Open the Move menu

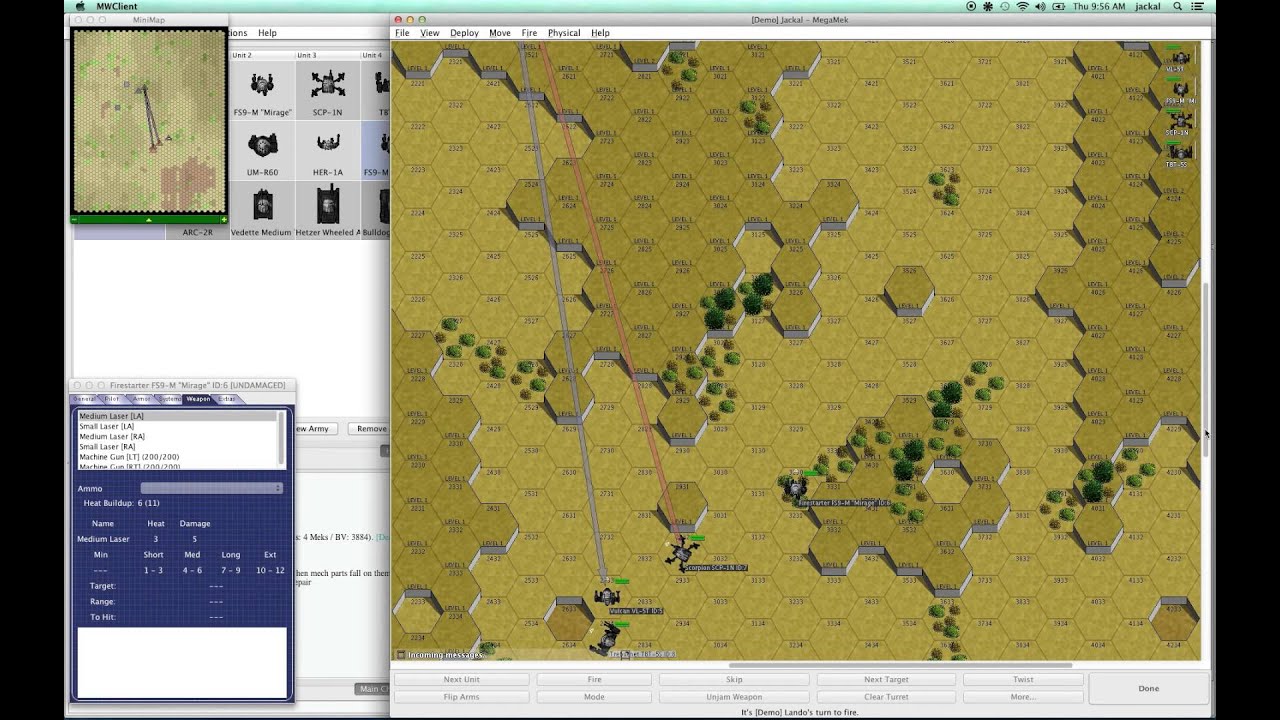[500, 33]
